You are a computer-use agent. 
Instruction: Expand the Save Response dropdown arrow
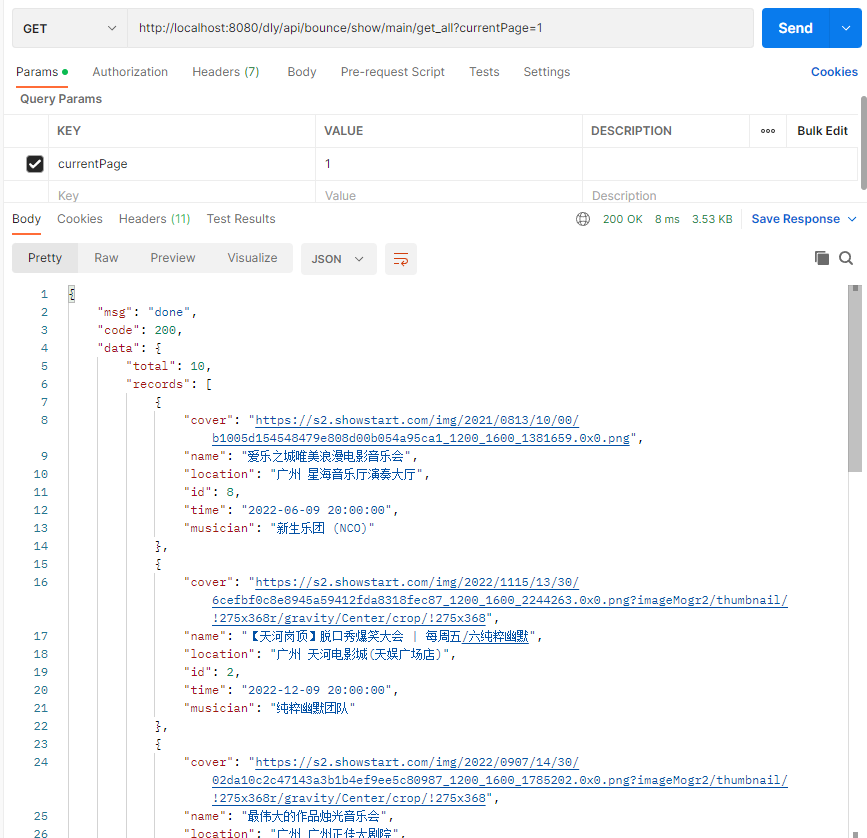tap(852, 219)
